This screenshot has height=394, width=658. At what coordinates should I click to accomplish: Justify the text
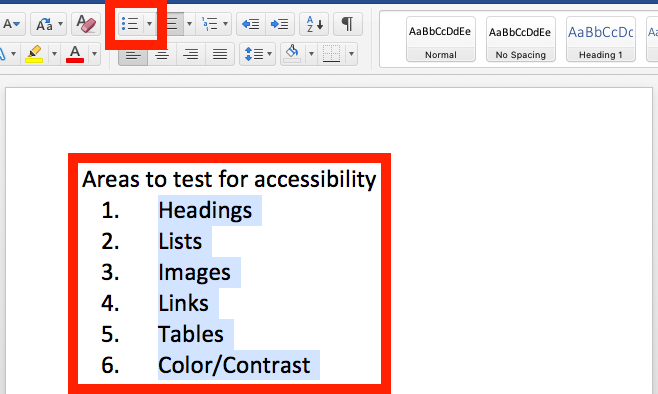point(220,54)
